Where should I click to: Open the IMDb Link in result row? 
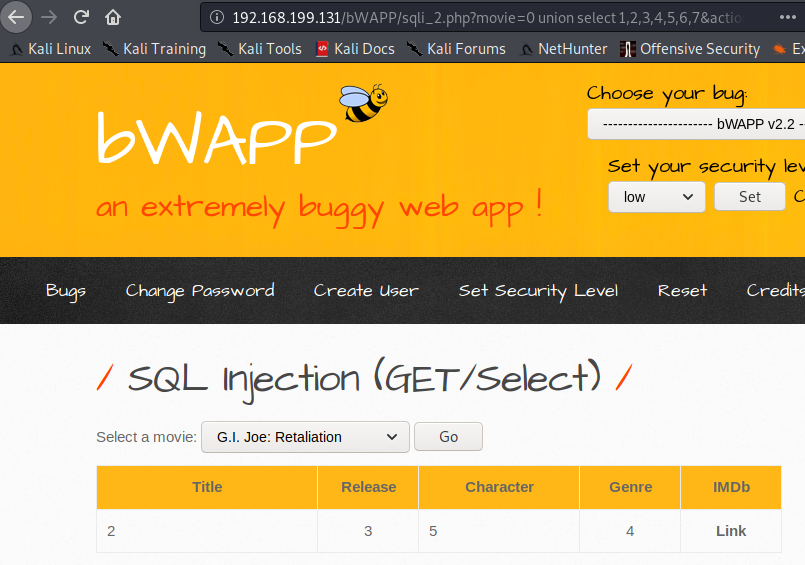731,531
